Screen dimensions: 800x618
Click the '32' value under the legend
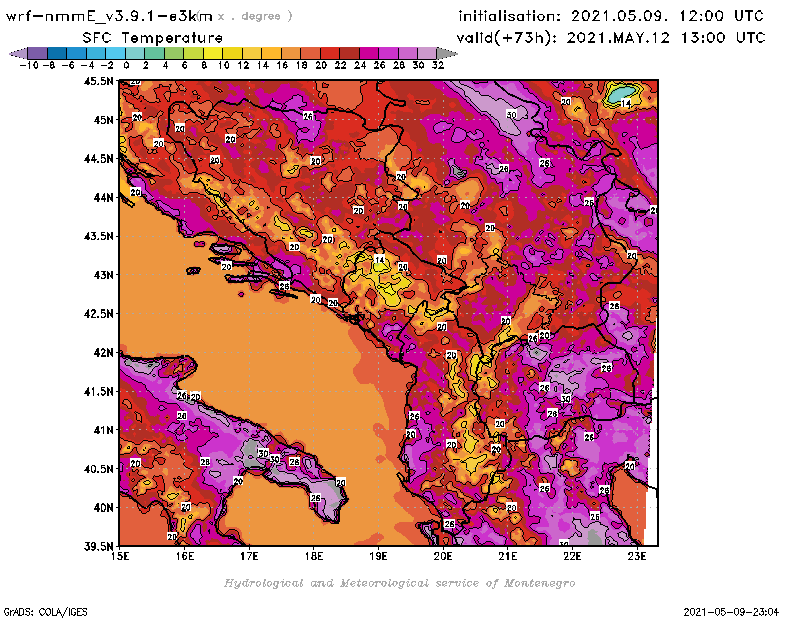[x=438, y=65]
